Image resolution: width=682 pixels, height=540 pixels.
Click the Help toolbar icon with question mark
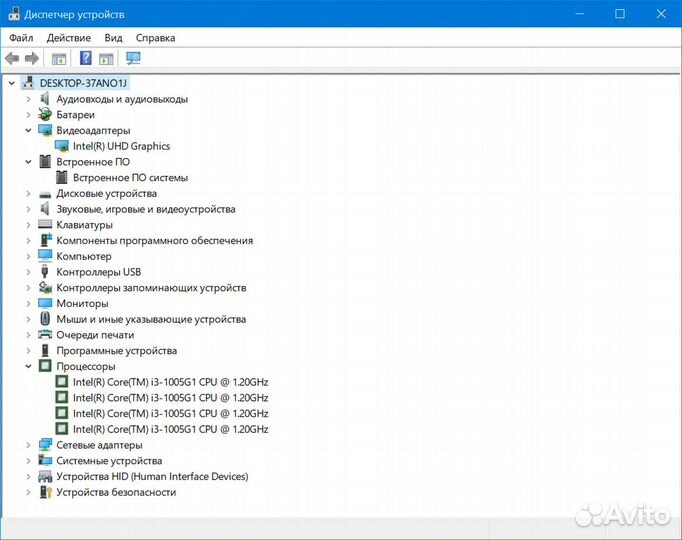coord(86,58)
